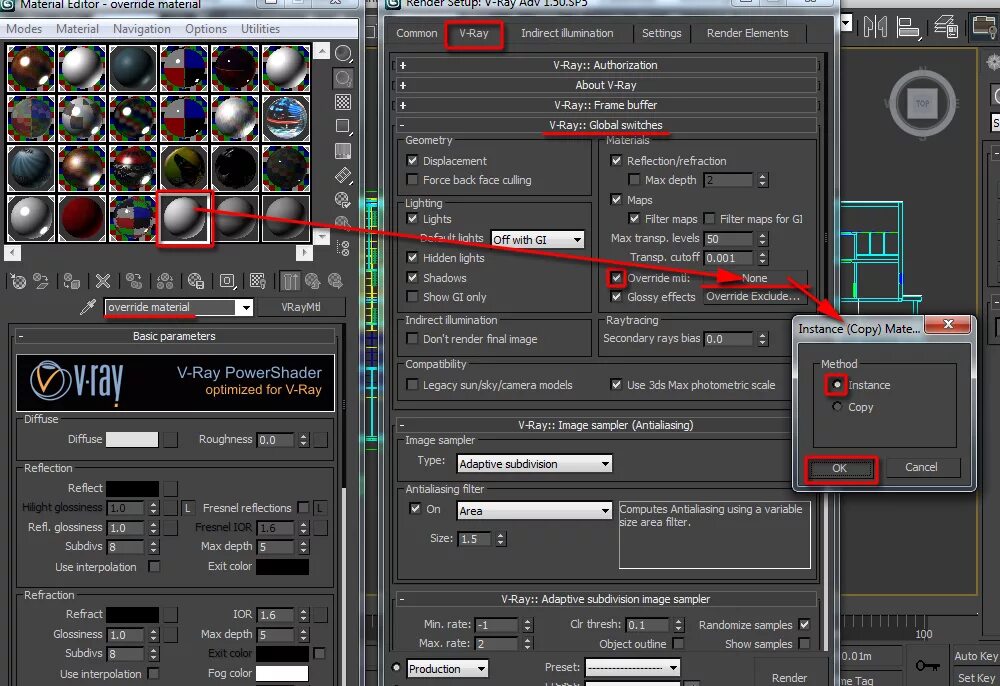Screen dimensions: 1000x686
Task: Click Show Map in Viewport checker icon
Action: click(x=258, y=281)
